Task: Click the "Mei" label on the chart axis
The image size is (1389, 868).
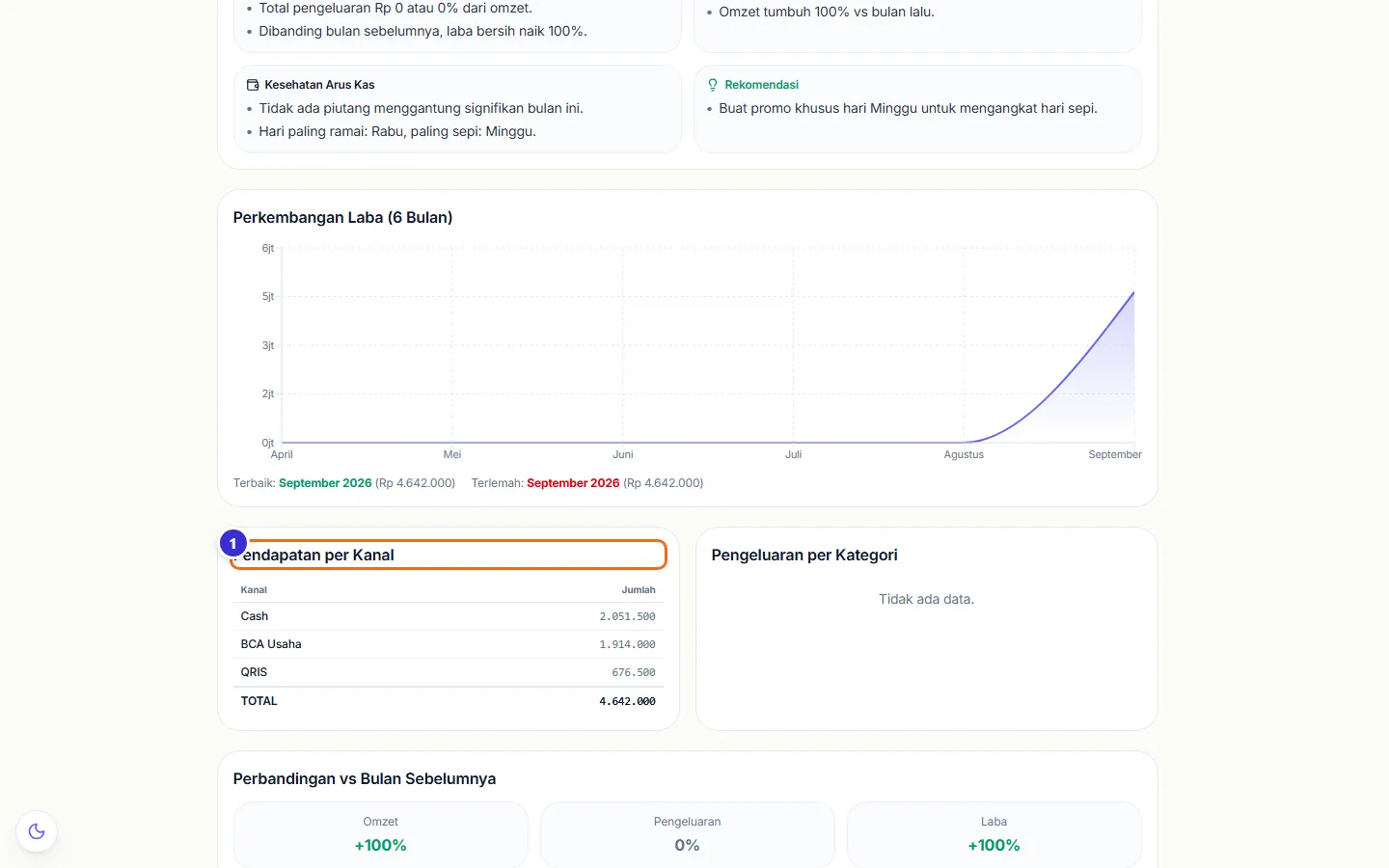Action: pyautogui.click(x=452, y=454)
